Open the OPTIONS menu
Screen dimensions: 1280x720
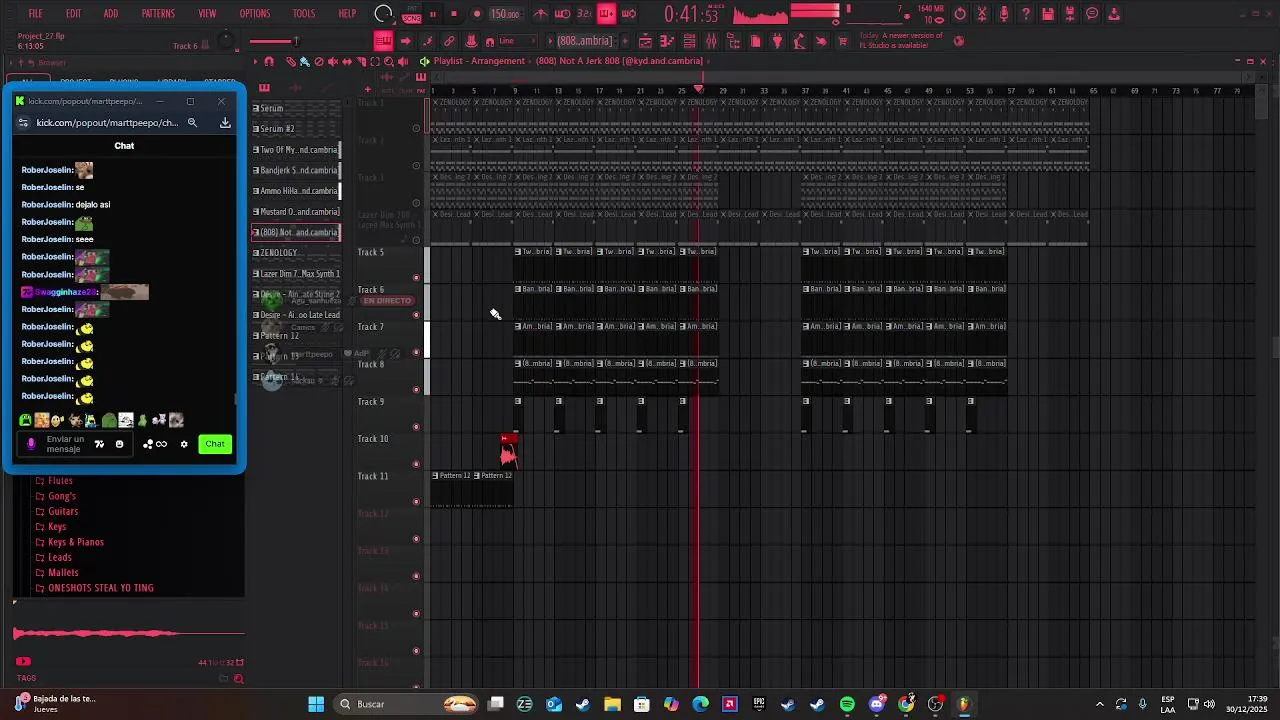[x=255, y=14]
